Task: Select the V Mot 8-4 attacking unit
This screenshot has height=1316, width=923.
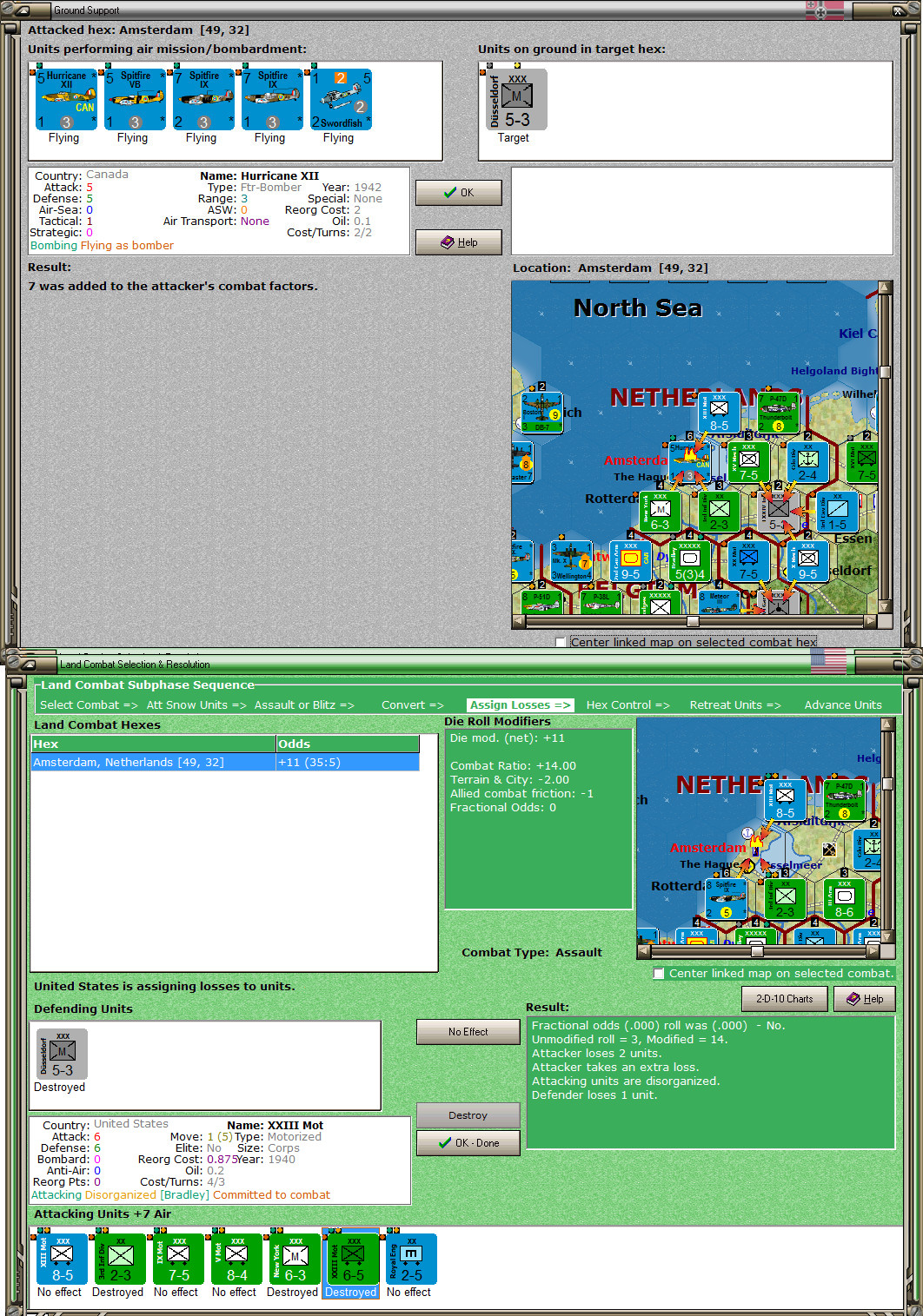Action: [236, 1259]
